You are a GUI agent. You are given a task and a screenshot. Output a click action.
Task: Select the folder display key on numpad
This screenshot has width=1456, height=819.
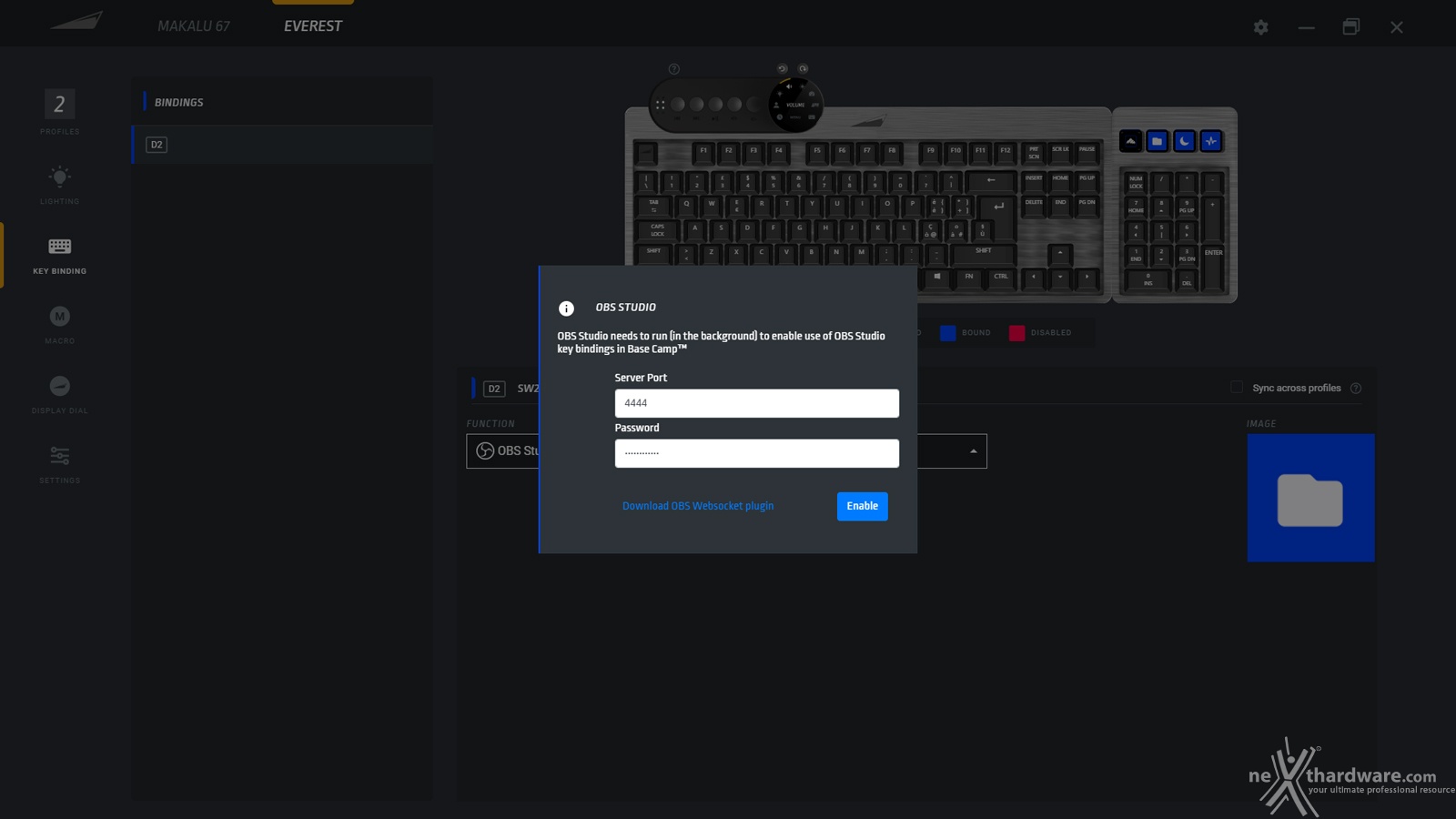(x=1157, y=141)
